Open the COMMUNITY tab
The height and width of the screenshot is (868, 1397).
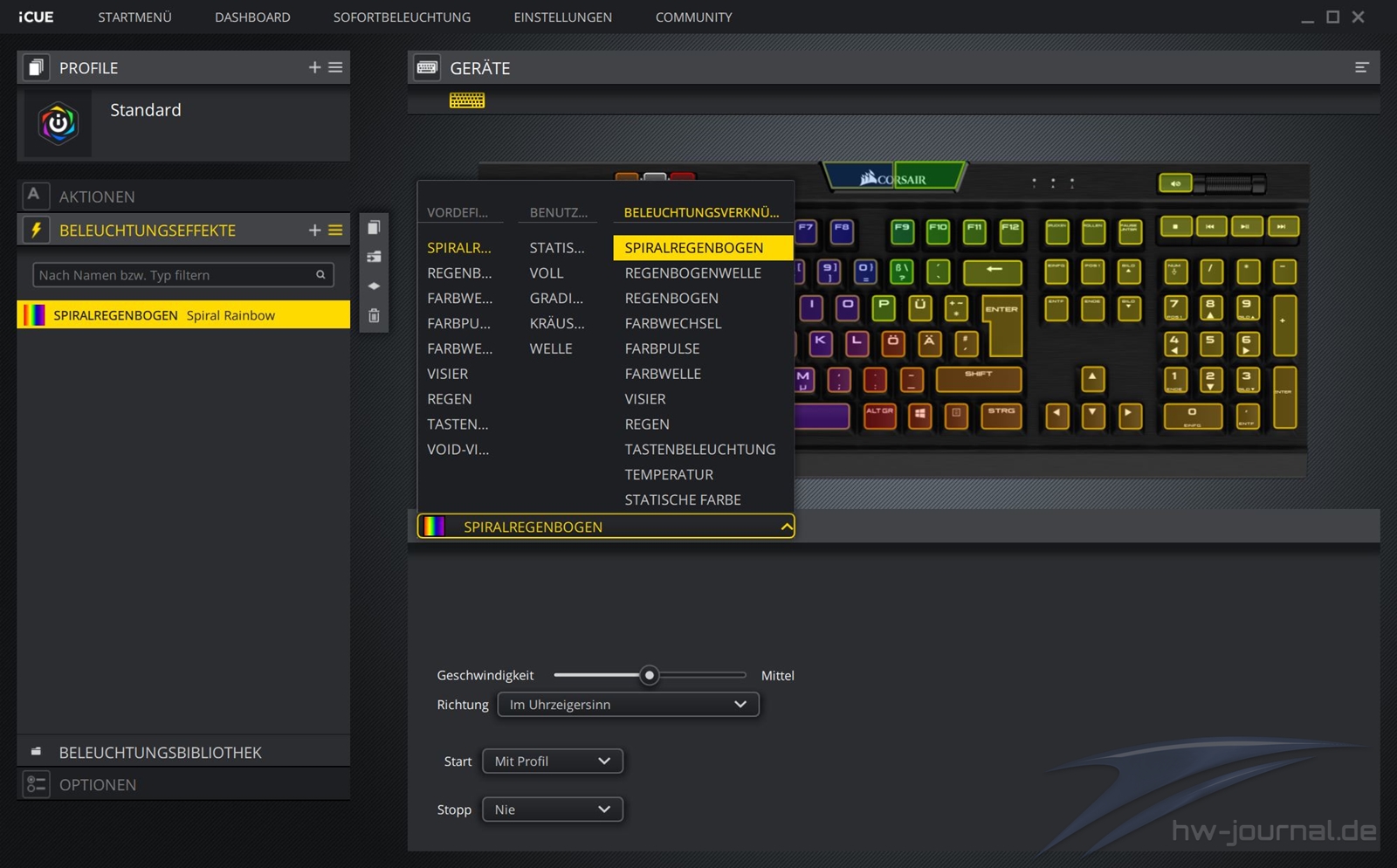click(693, 17)
